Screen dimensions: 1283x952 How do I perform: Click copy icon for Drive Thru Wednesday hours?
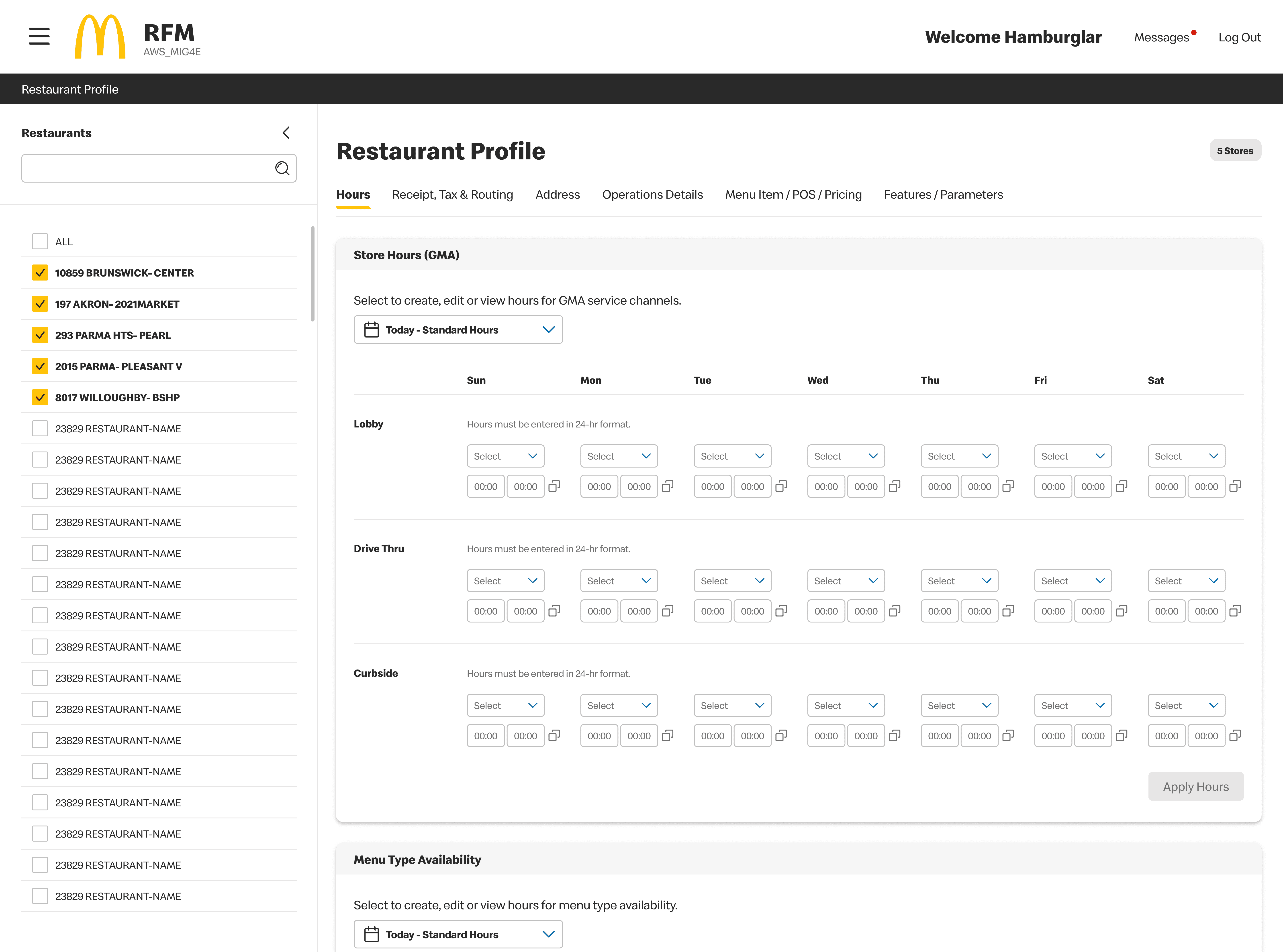click(x=895, y=611)
